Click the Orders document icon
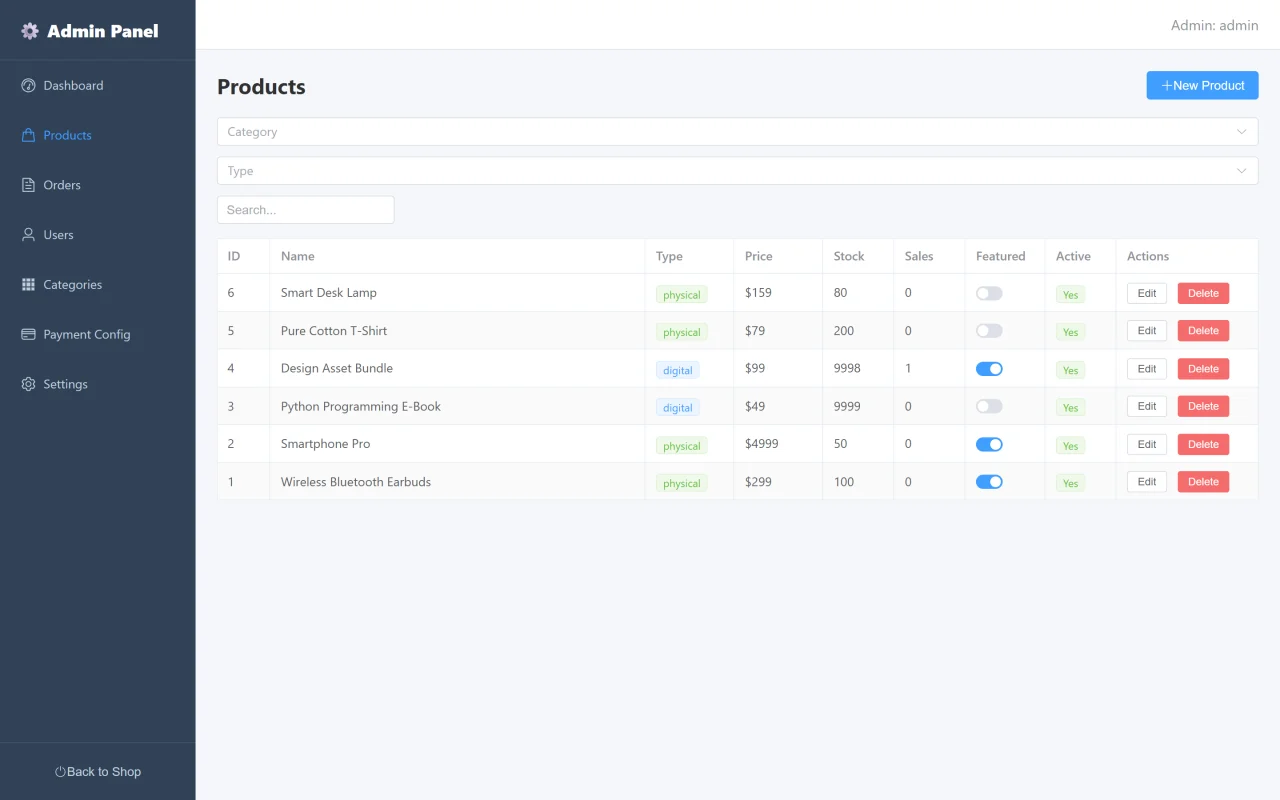 tap(28, 185)
